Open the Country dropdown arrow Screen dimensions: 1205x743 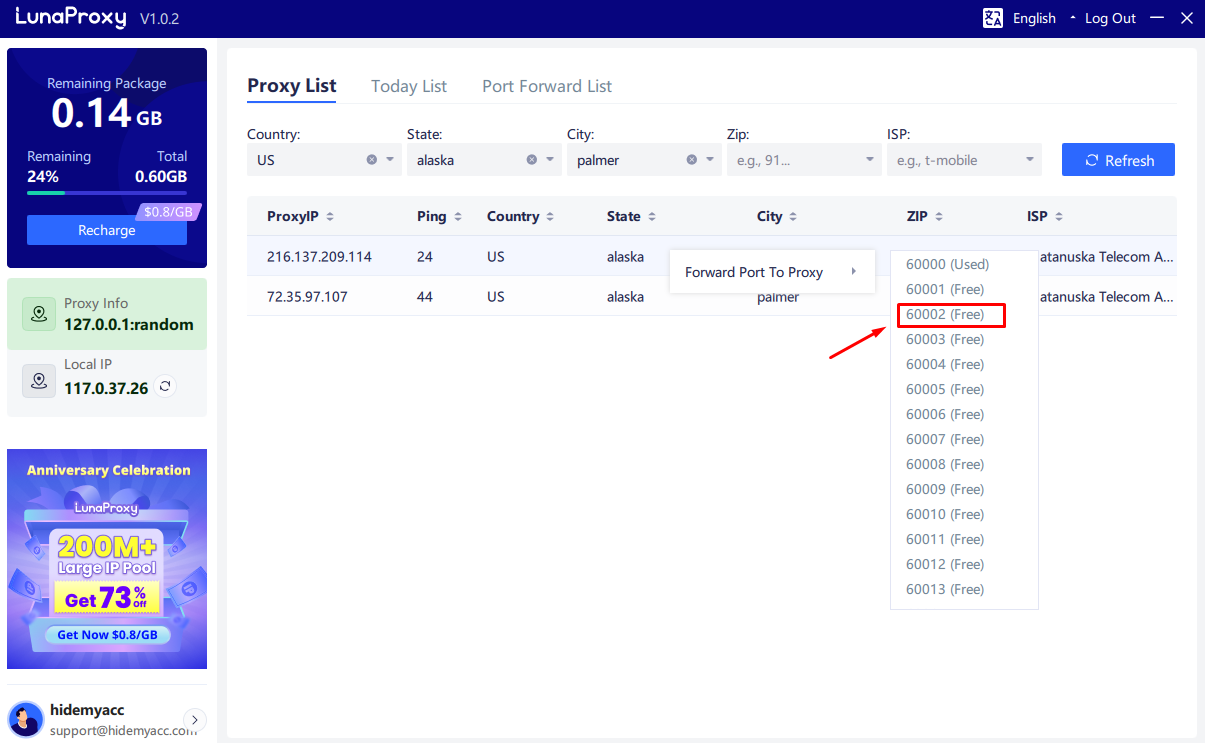(x=389, y=159)
